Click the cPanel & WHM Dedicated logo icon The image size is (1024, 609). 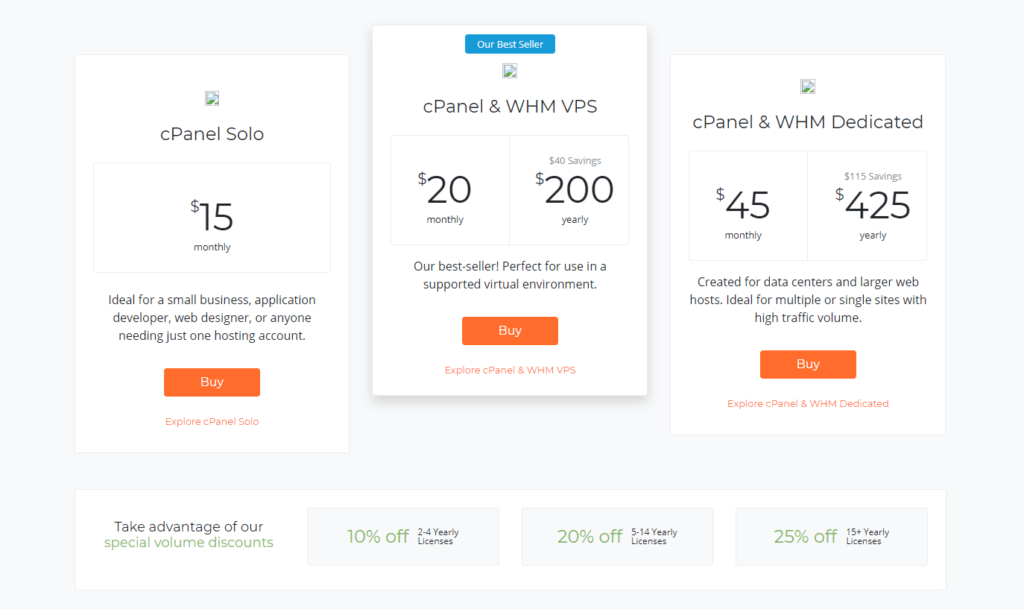click(x=808, y=86)
